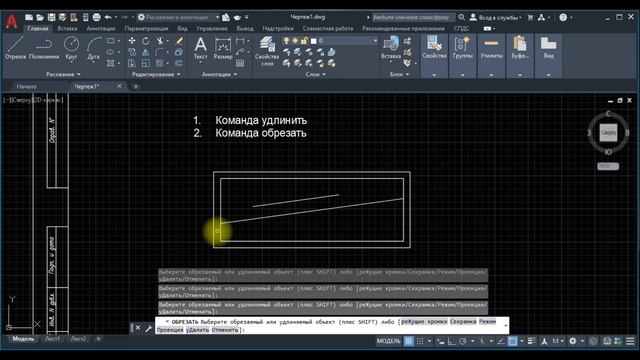The height and width of the screenshot is (360, 640).
Task: Activate the Mirror tool icon
Action: [146, 52]
